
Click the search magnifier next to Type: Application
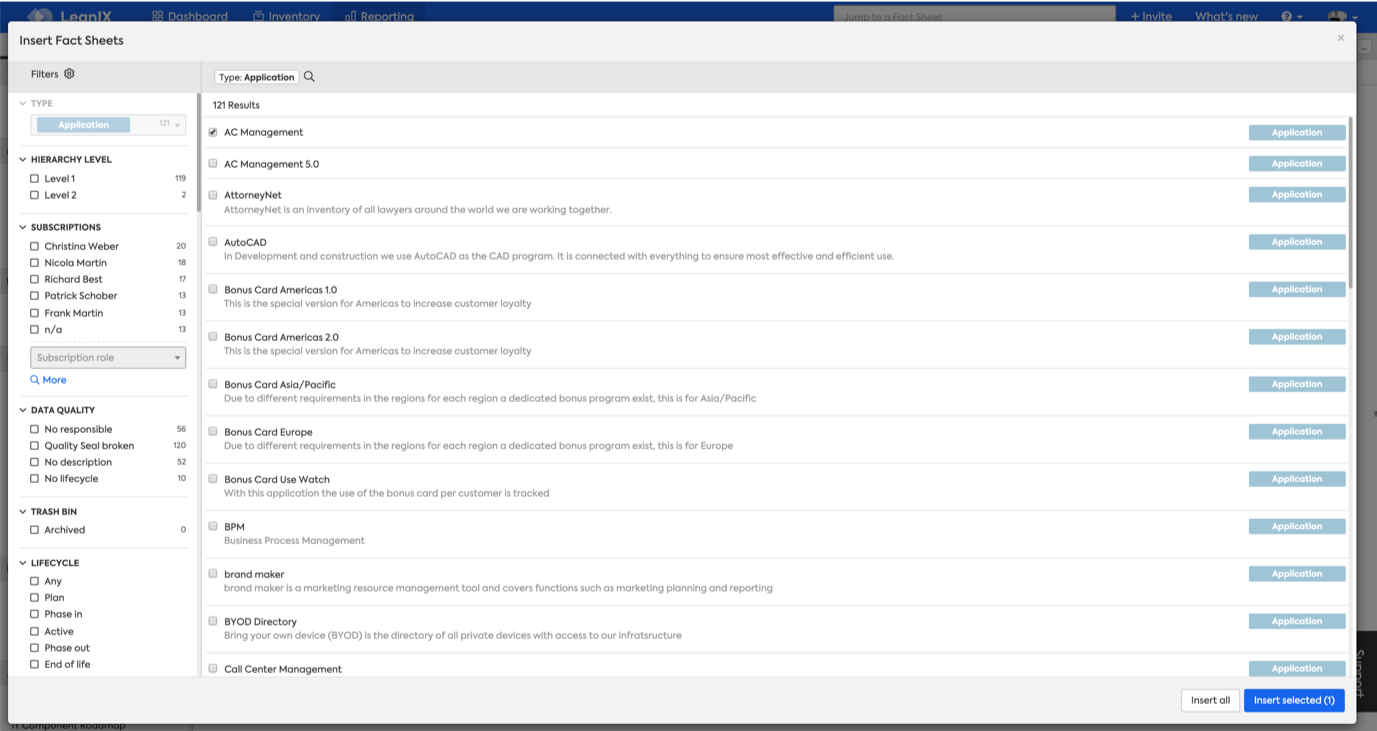[309, 77]
